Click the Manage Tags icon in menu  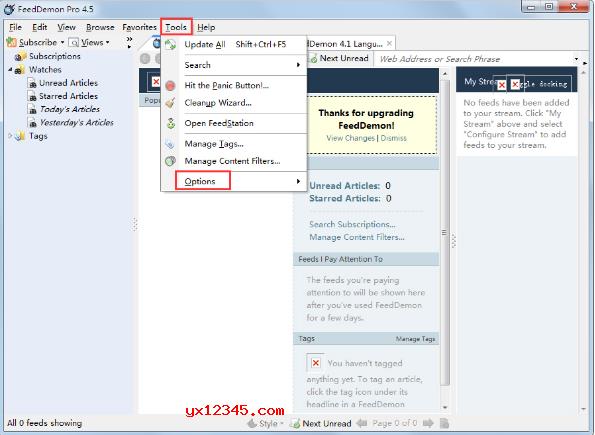pyautogui.click(x=170, y=143)
